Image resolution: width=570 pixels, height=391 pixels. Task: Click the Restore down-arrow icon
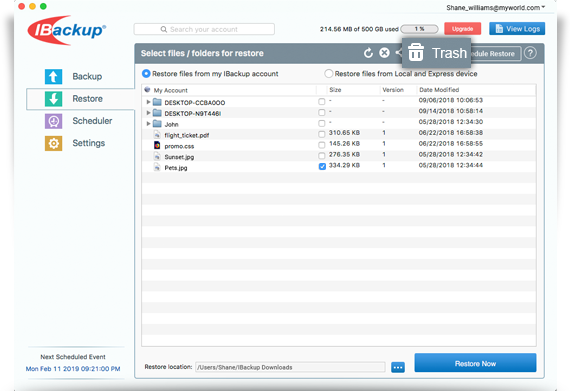(x=53, y=99)
